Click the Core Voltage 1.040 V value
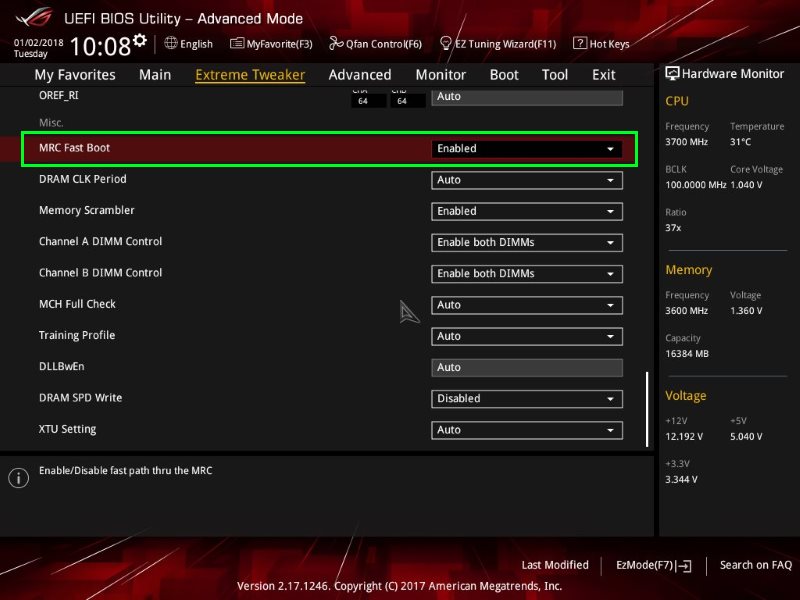 pyautogui.click(x=746, y=185)
